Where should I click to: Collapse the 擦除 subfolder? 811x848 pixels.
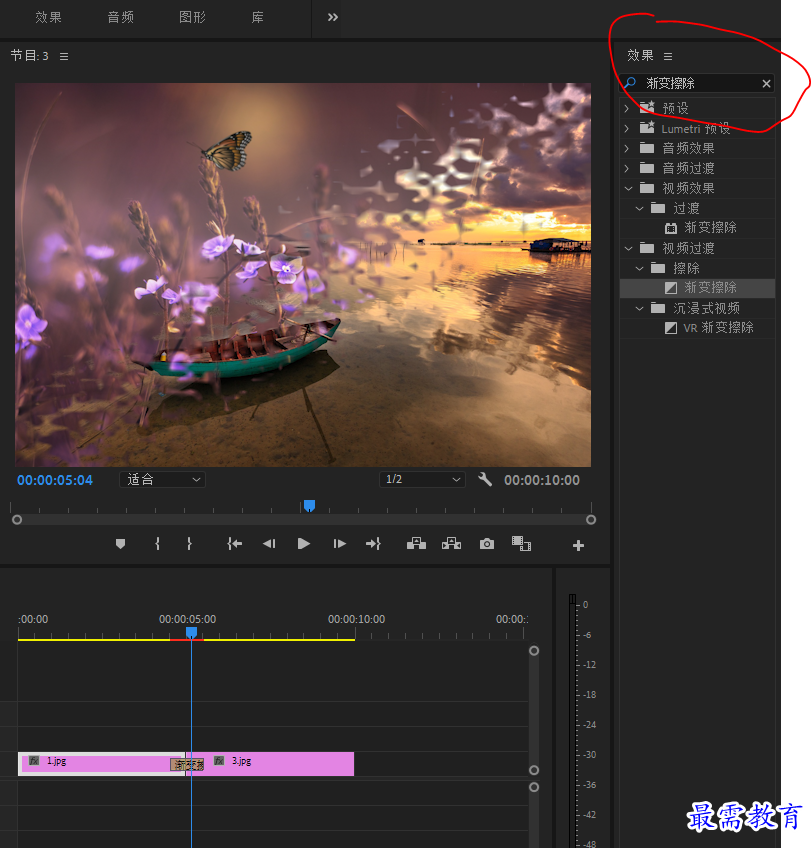click(x=639, y=269)
